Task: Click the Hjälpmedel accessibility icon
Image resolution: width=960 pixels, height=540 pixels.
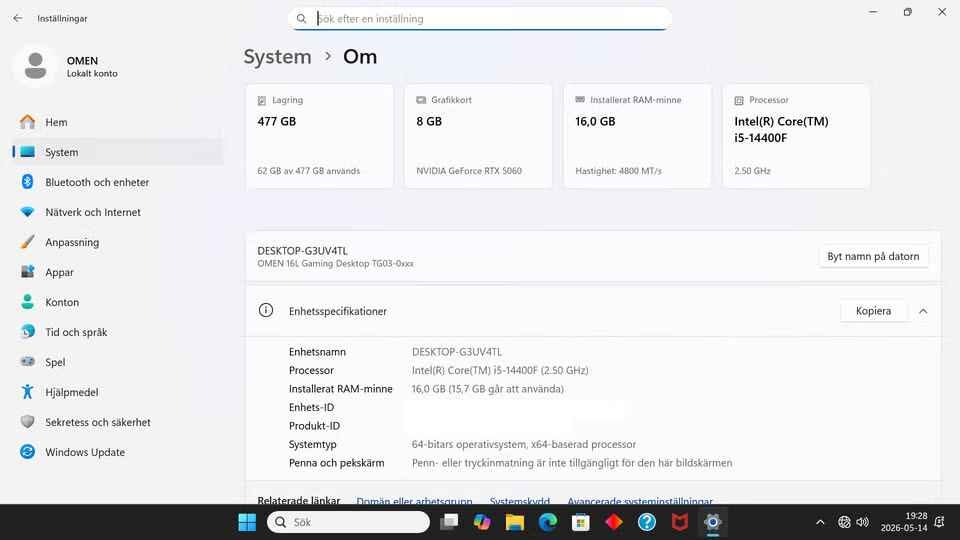Action: click(28, 392)
